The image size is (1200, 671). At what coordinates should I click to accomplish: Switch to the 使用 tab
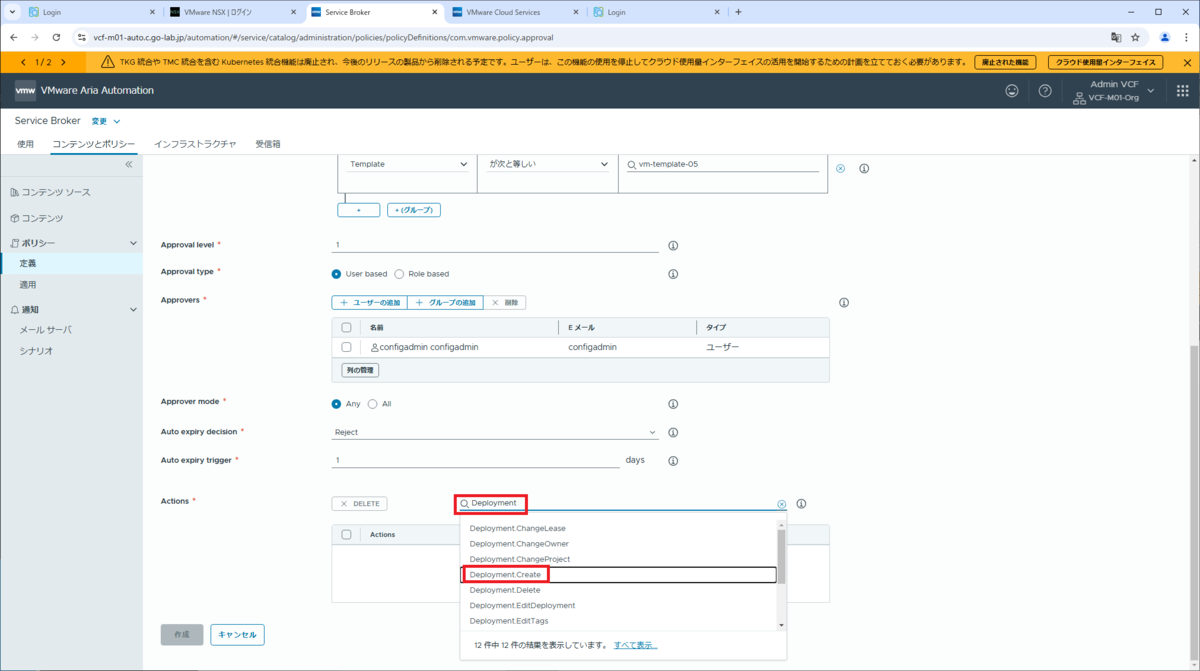(26, 144)
